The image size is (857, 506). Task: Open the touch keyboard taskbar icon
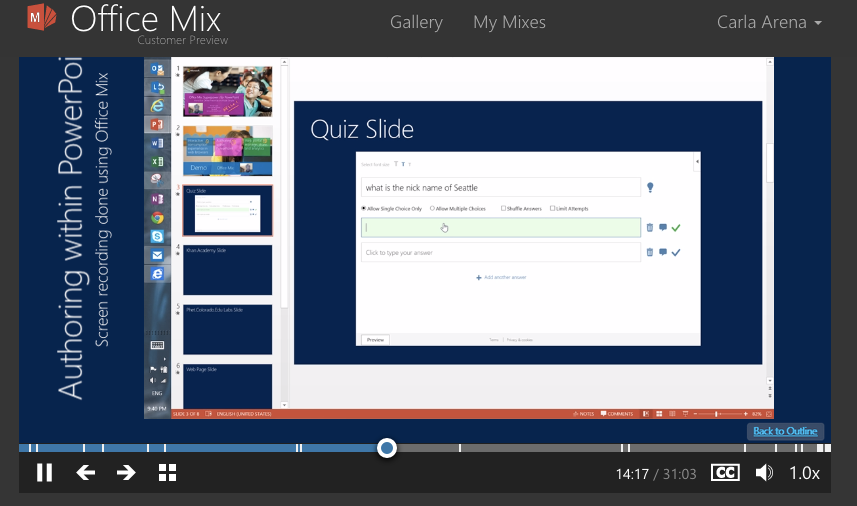157,345
